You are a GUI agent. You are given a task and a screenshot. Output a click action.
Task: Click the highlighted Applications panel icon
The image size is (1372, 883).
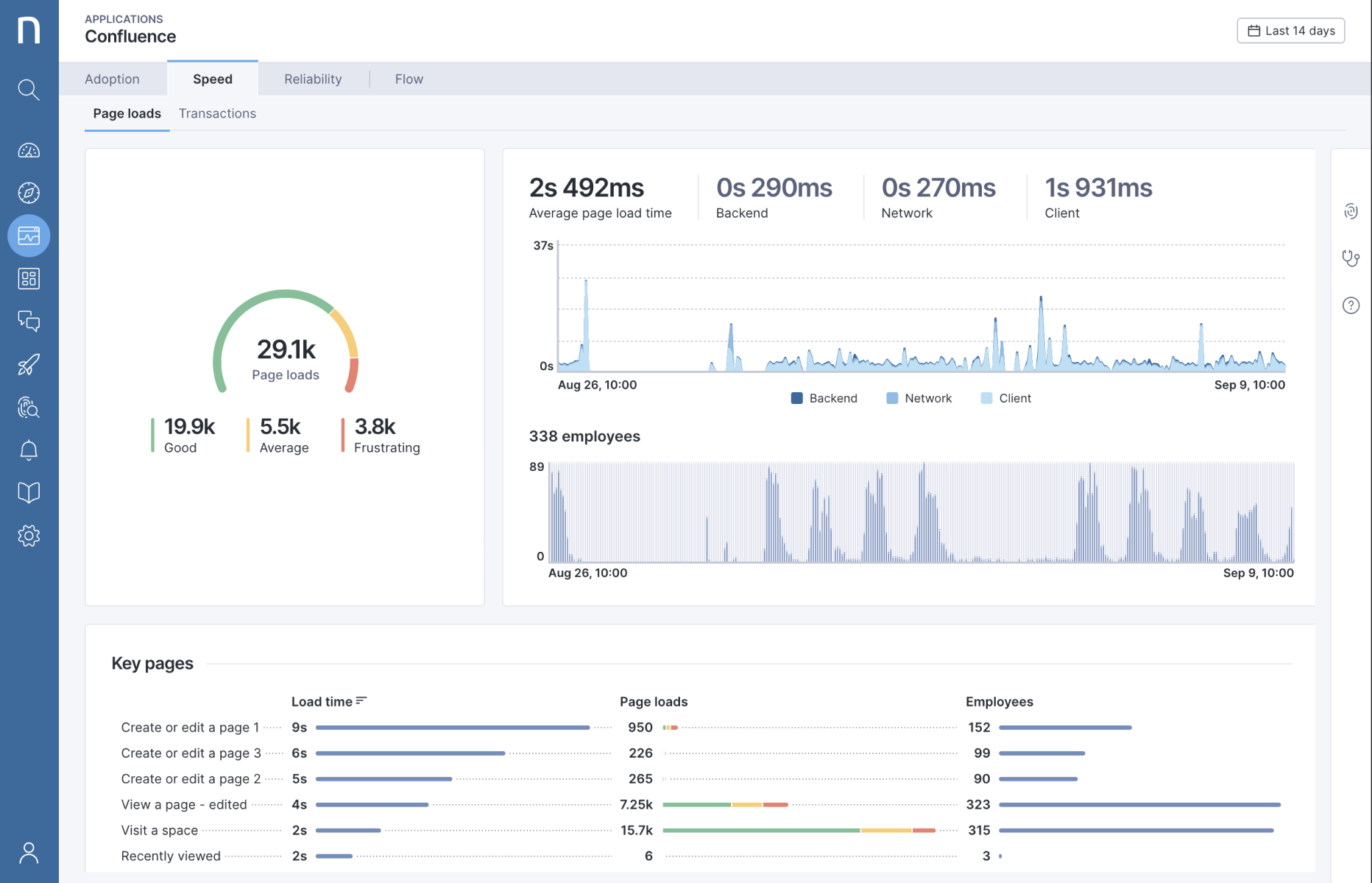pyautogui.click(x=29, y=235)
